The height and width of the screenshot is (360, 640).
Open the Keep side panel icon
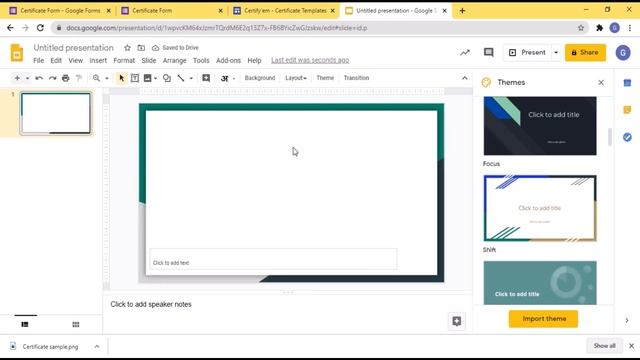point(627,110)
